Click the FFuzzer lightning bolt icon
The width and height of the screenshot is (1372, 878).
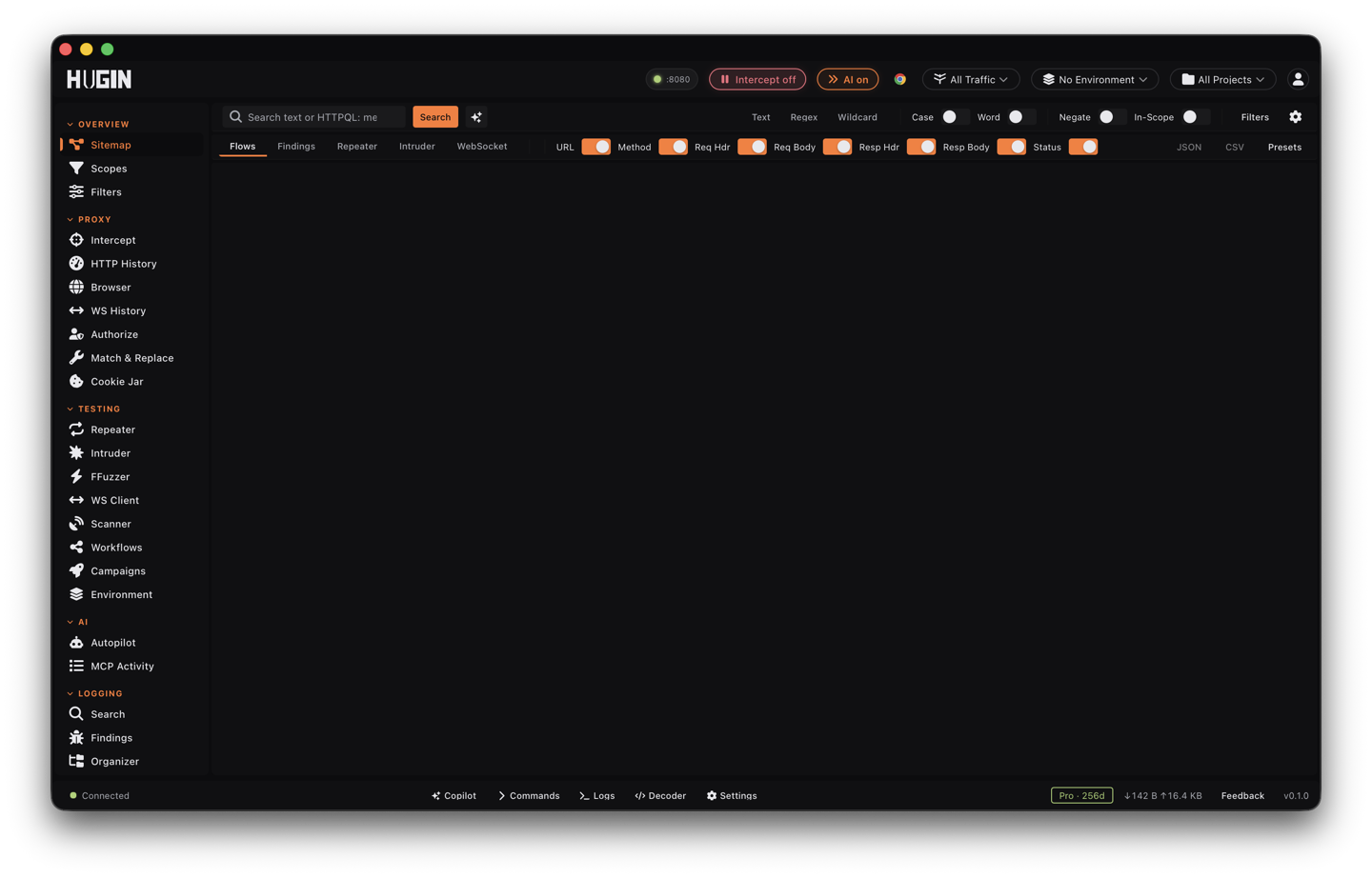[x=76, y=476]
